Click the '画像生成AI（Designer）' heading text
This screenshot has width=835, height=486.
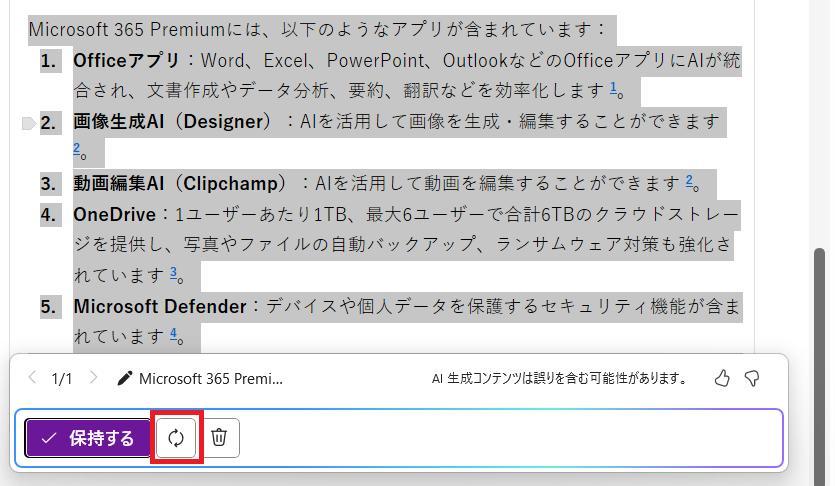[173, 122]
